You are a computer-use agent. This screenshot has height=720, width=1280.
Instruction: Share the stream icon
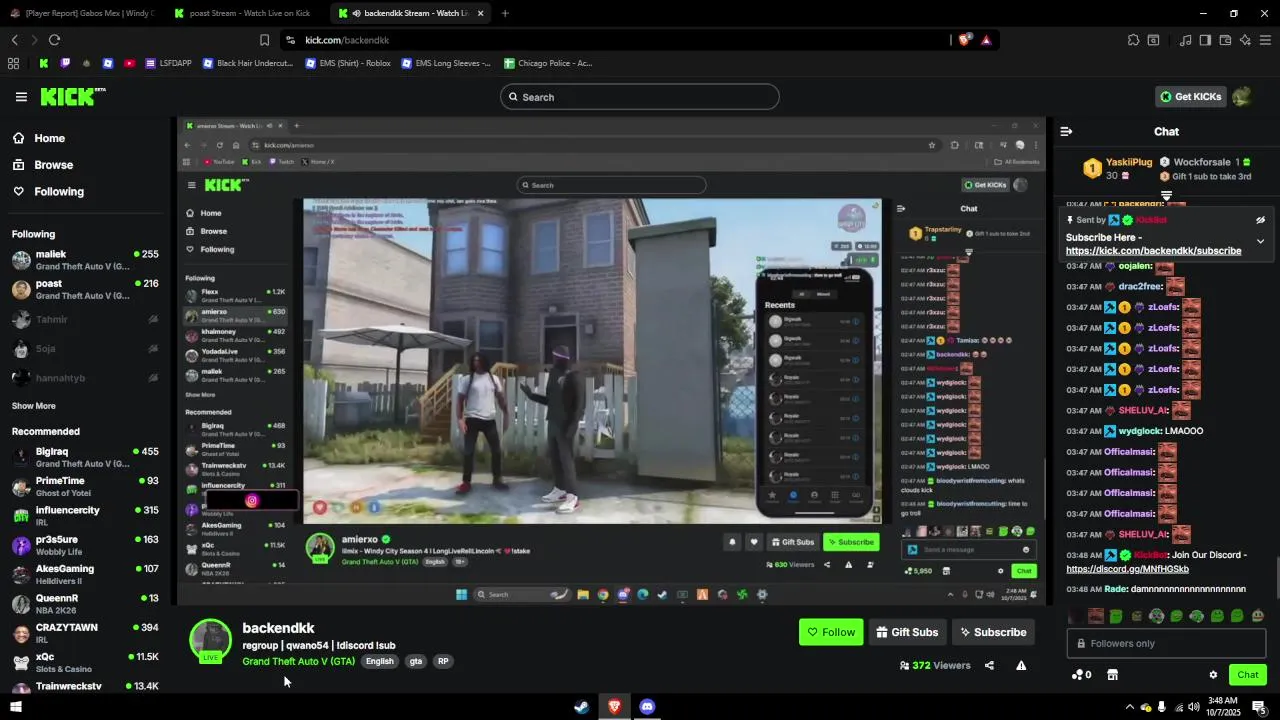pyautogui.click(x=989, y=665)
